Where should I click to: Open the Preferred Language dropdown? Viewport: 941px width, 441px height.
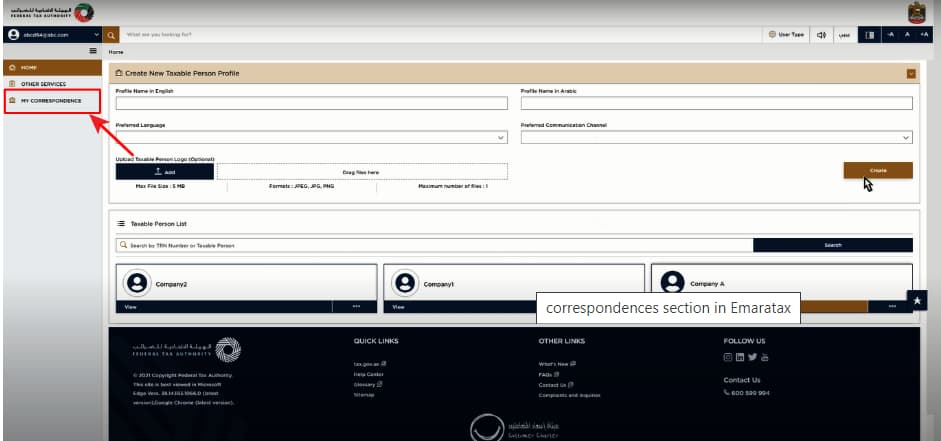point(311,137)
